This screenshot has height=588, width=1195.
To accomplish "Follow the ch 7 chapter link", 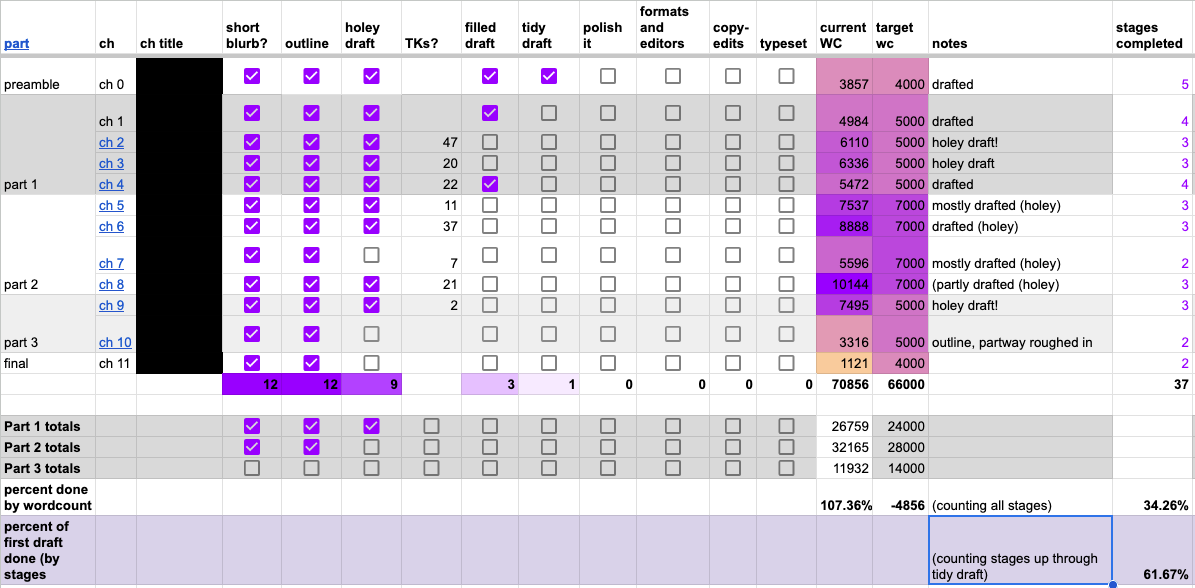I will point(111,263).
